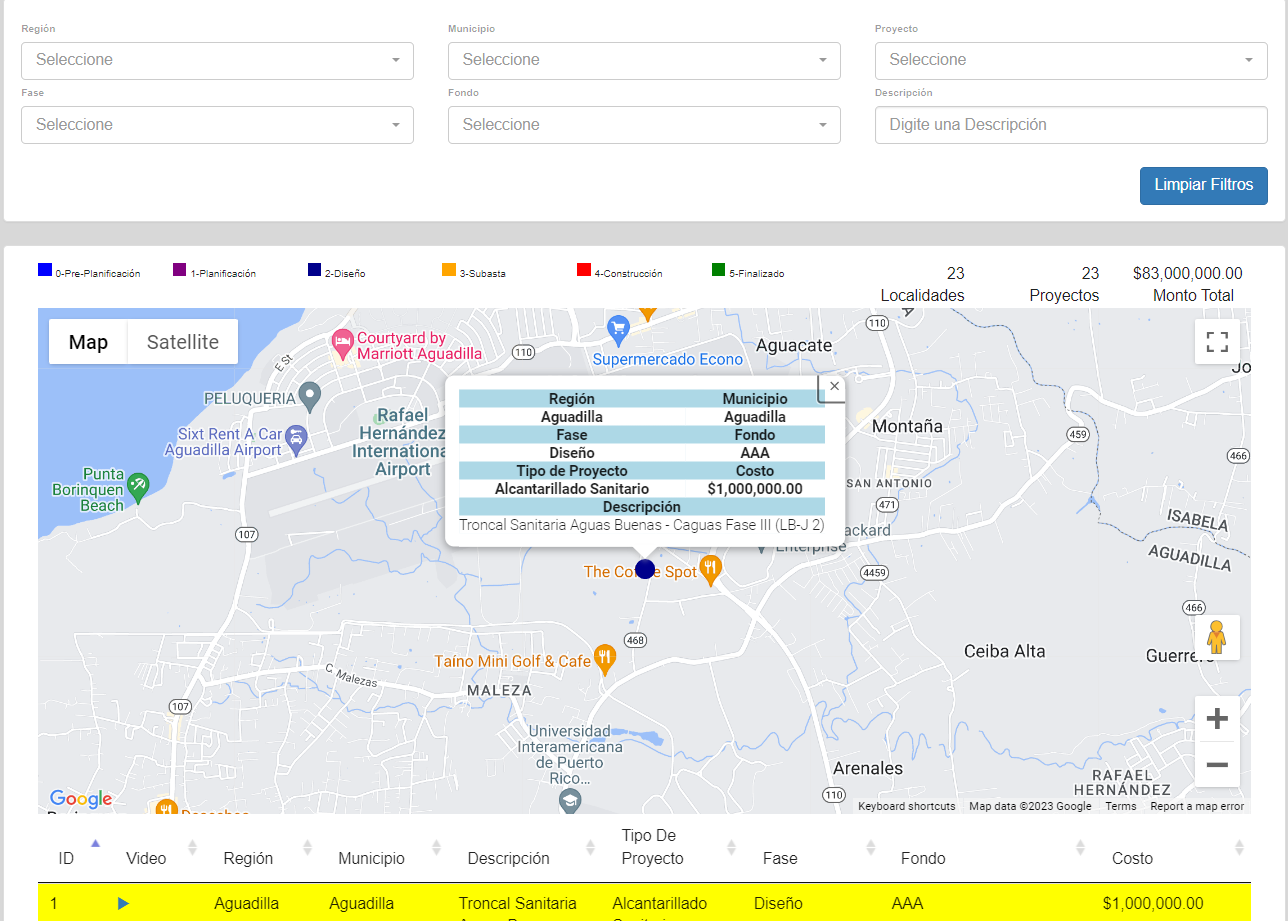Expand the Fase selection list
Screen dimensions: 1288x921
[217, 125]
